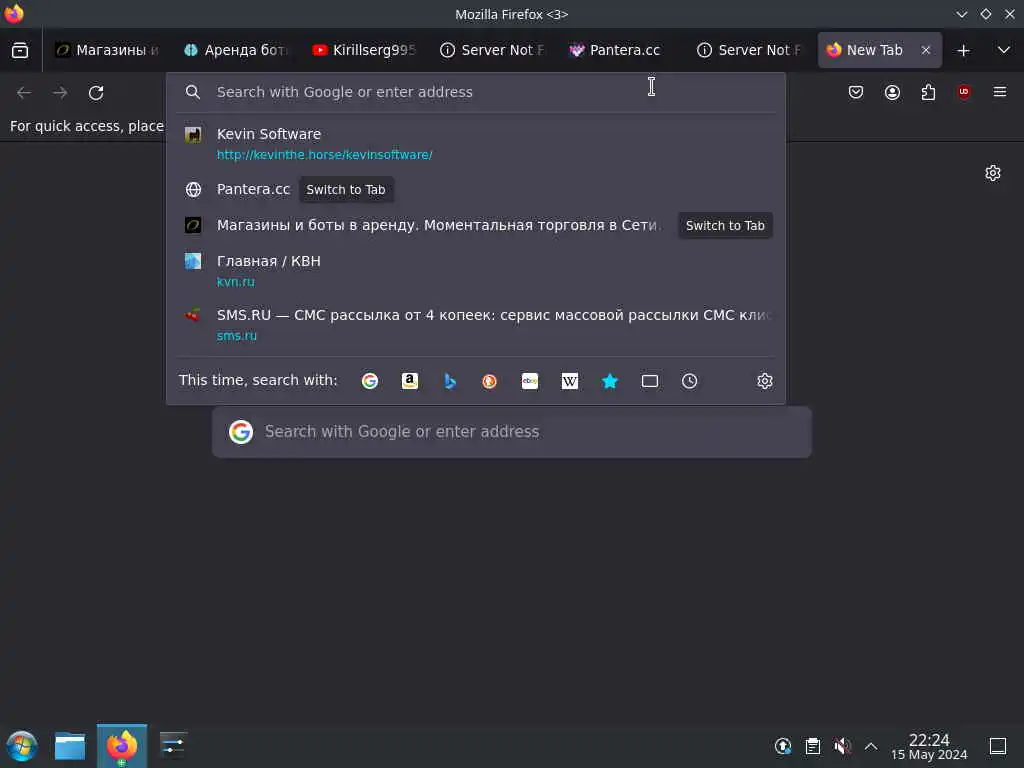Viewport: 1024px width, 768px height.
Task: Open kvn.ru link
Action: point(236,281)
